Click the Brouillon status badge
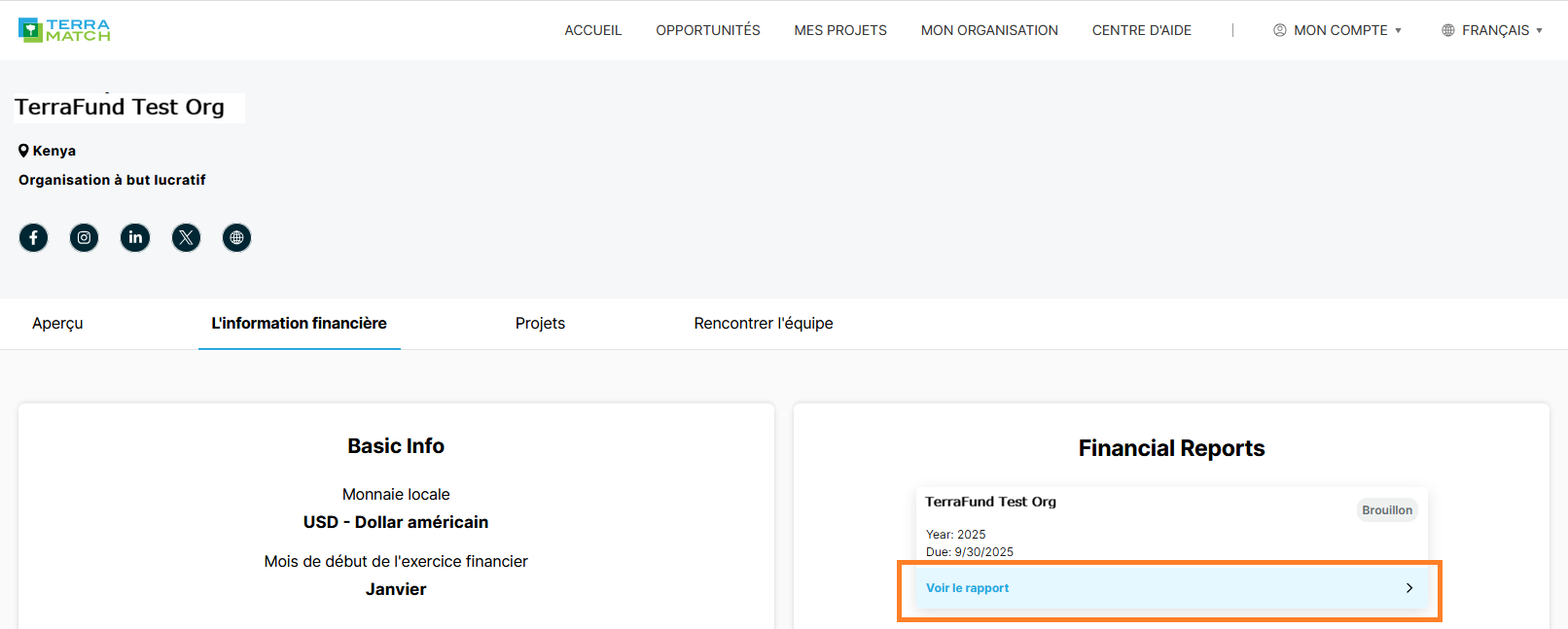1568x629 pixels. coord(1387,510)
